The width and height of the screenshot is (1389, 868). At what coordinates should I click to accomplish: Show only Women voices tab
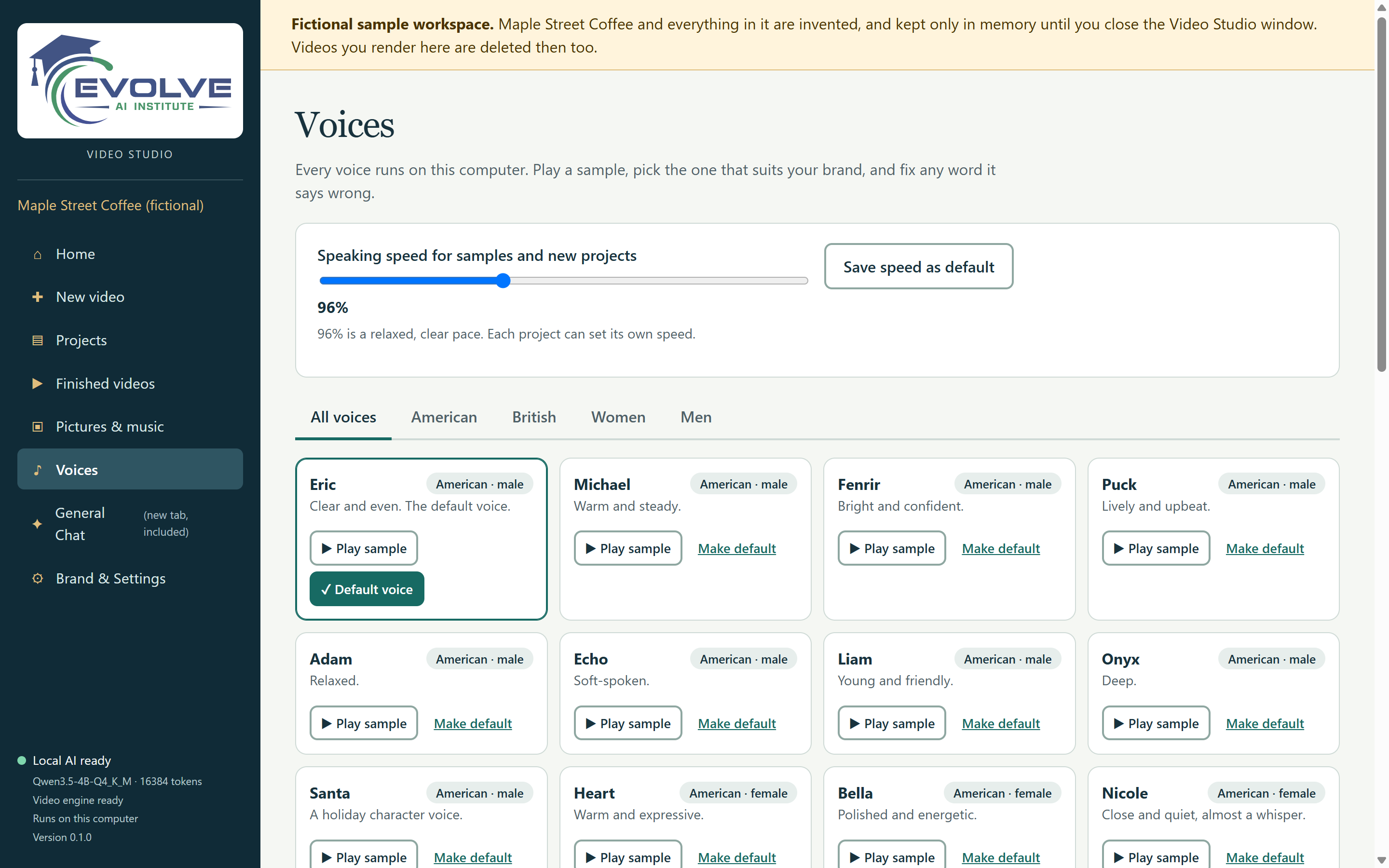[x=618, y=417]
